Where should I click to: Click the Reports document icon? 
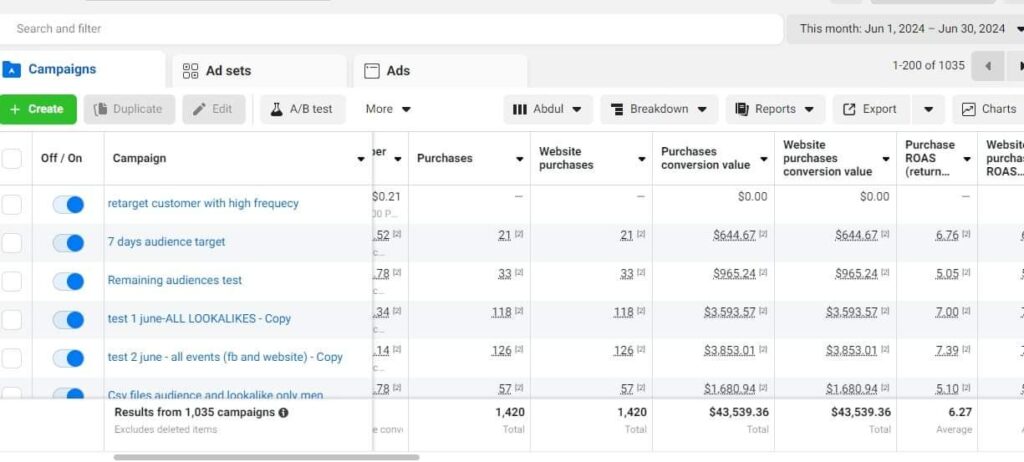coord(742,109)
